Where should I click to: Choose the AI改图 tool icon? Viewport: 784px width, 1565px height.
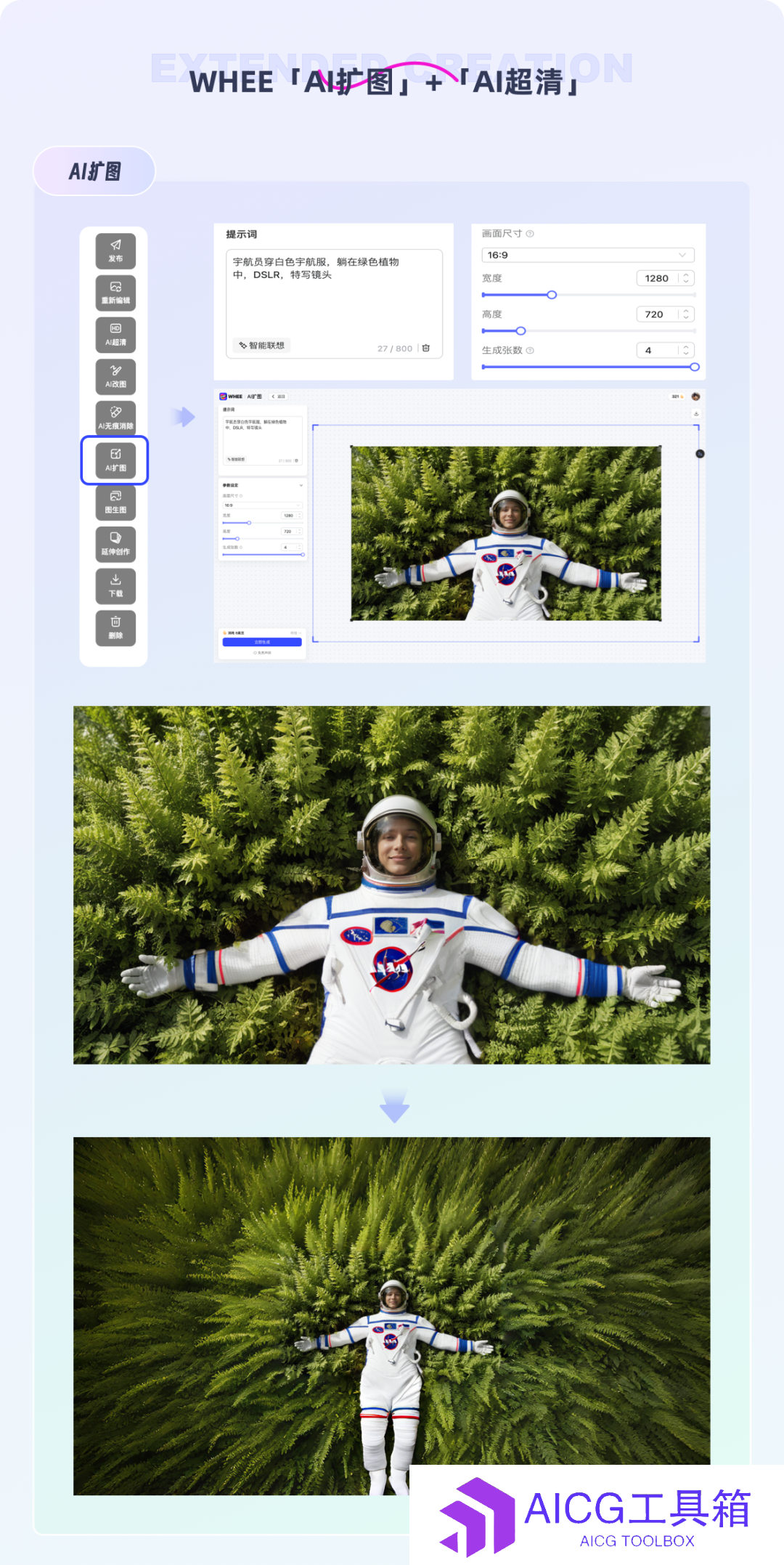115,376
